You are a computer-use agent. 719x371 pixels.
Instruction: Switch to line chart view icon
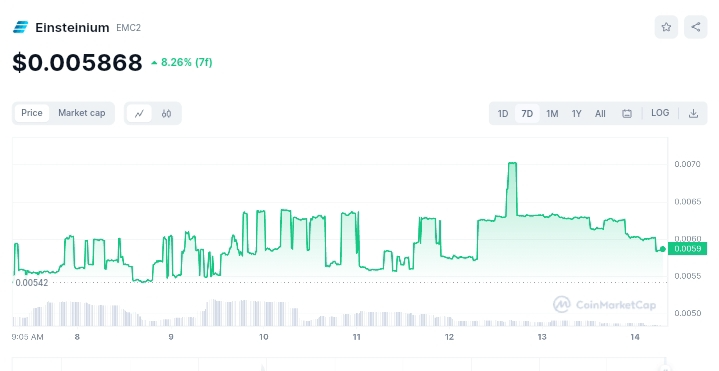139,113
